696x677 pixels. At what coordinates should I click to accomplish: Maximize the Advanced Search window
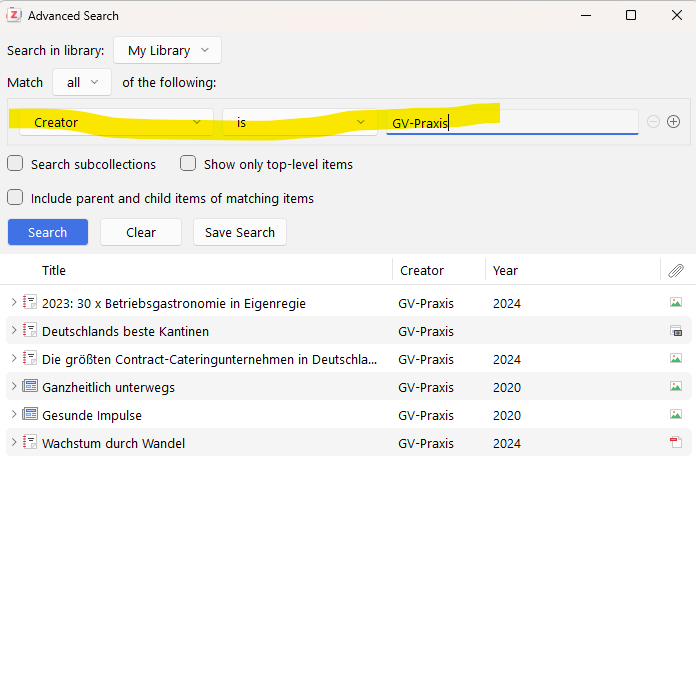pyautogui.click(x=631, y=16)
